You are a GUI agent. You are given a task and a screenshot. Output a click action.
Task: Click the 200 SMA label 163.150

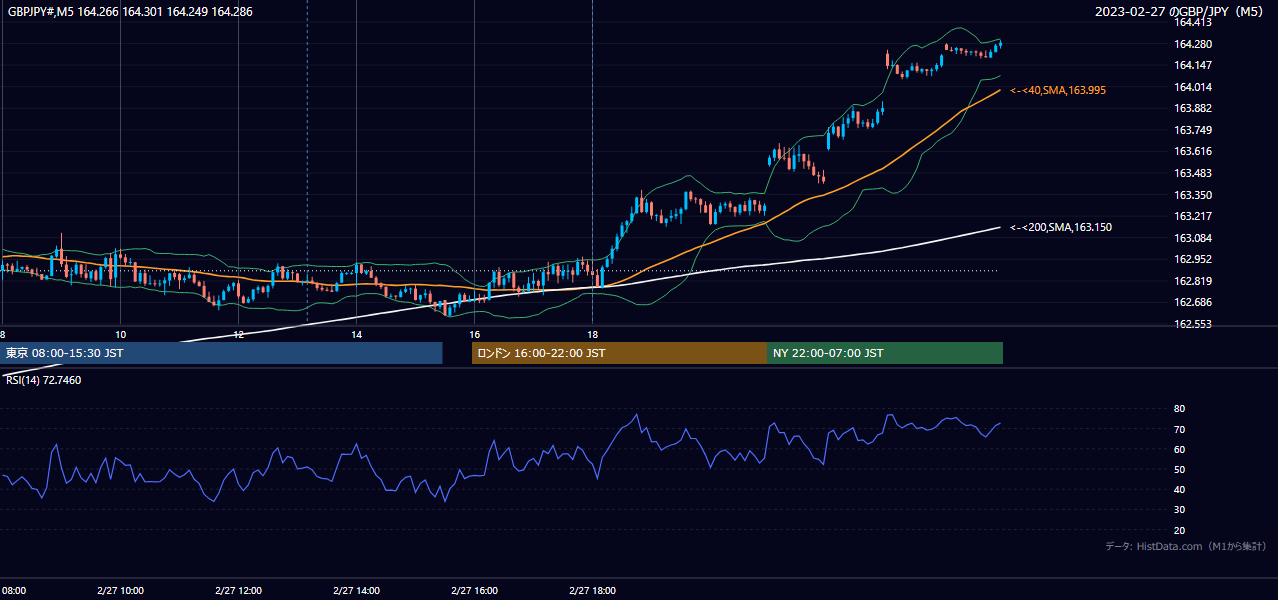1060,227
